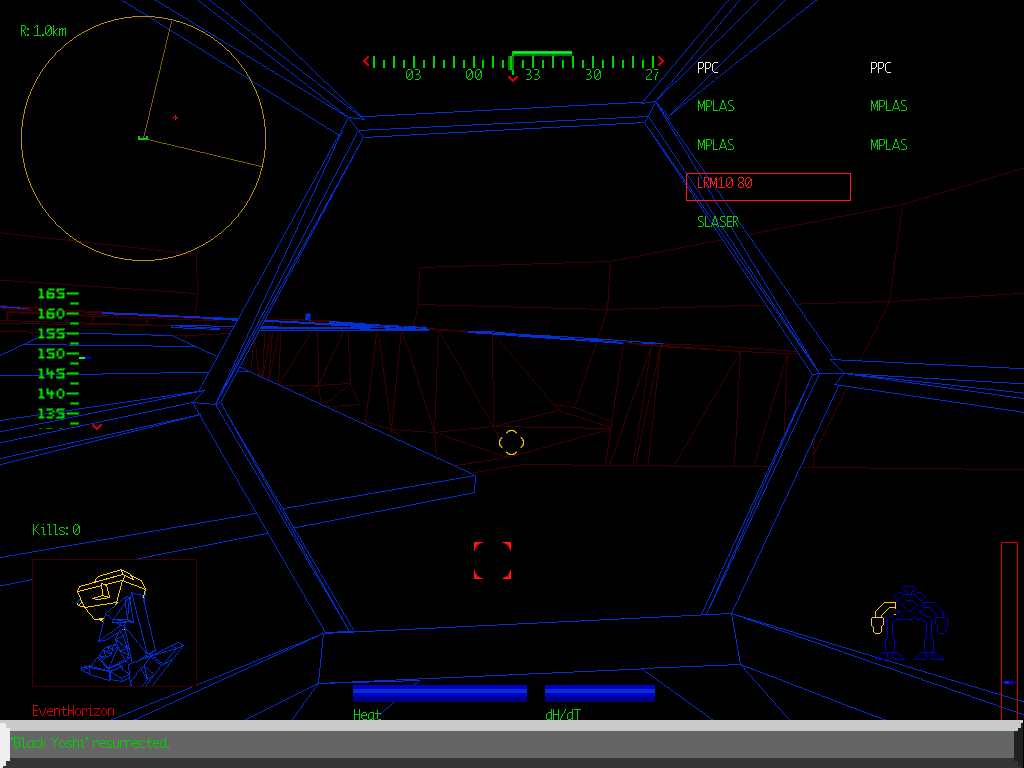Image resolution: width=1024 pixels, height=768 pixels.
Task: Click the red heading chevron under compass
Action: point(513,78)
